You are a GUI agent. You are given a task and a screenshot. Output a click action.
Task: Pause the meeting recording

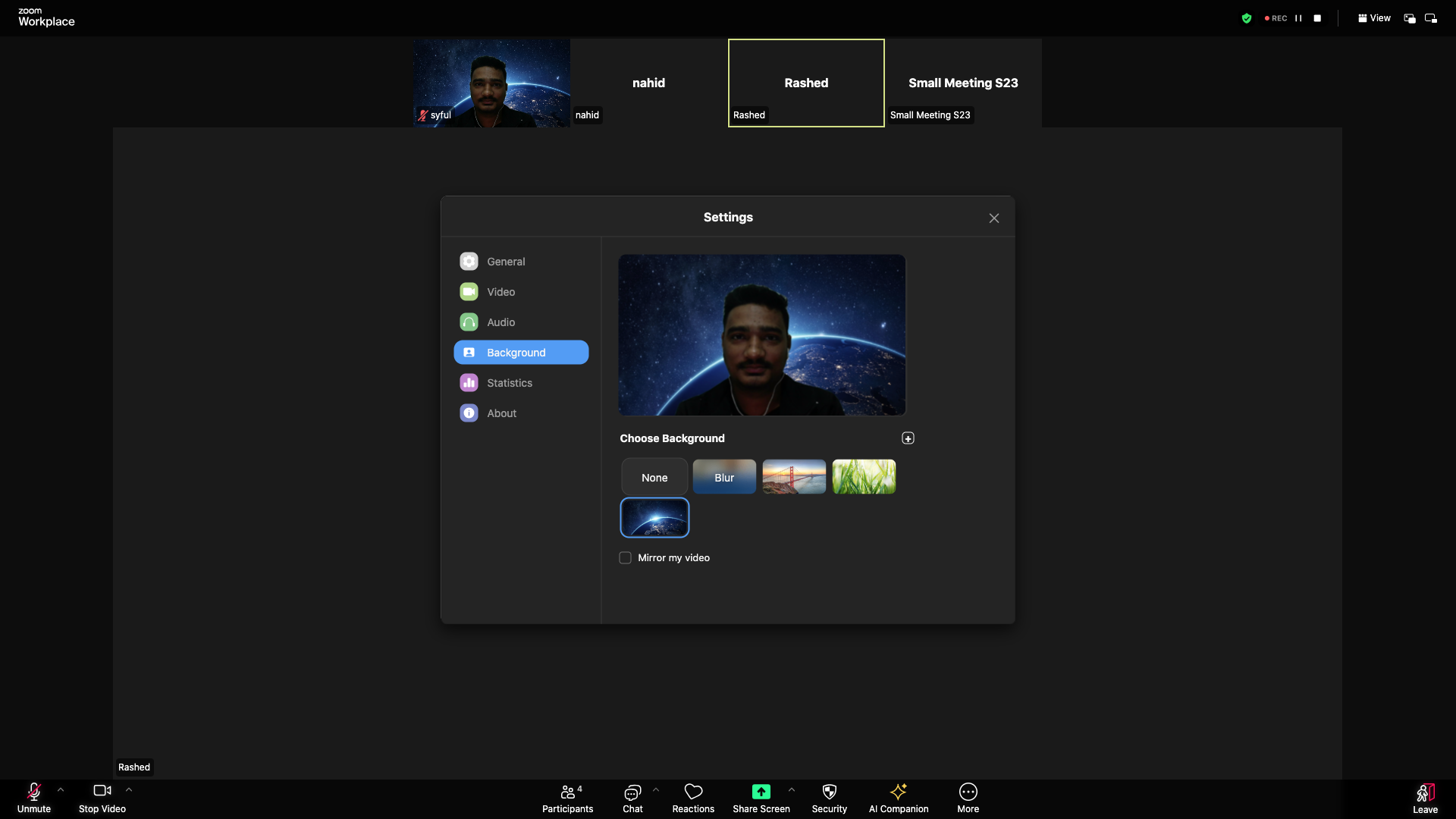point(1298,18)
